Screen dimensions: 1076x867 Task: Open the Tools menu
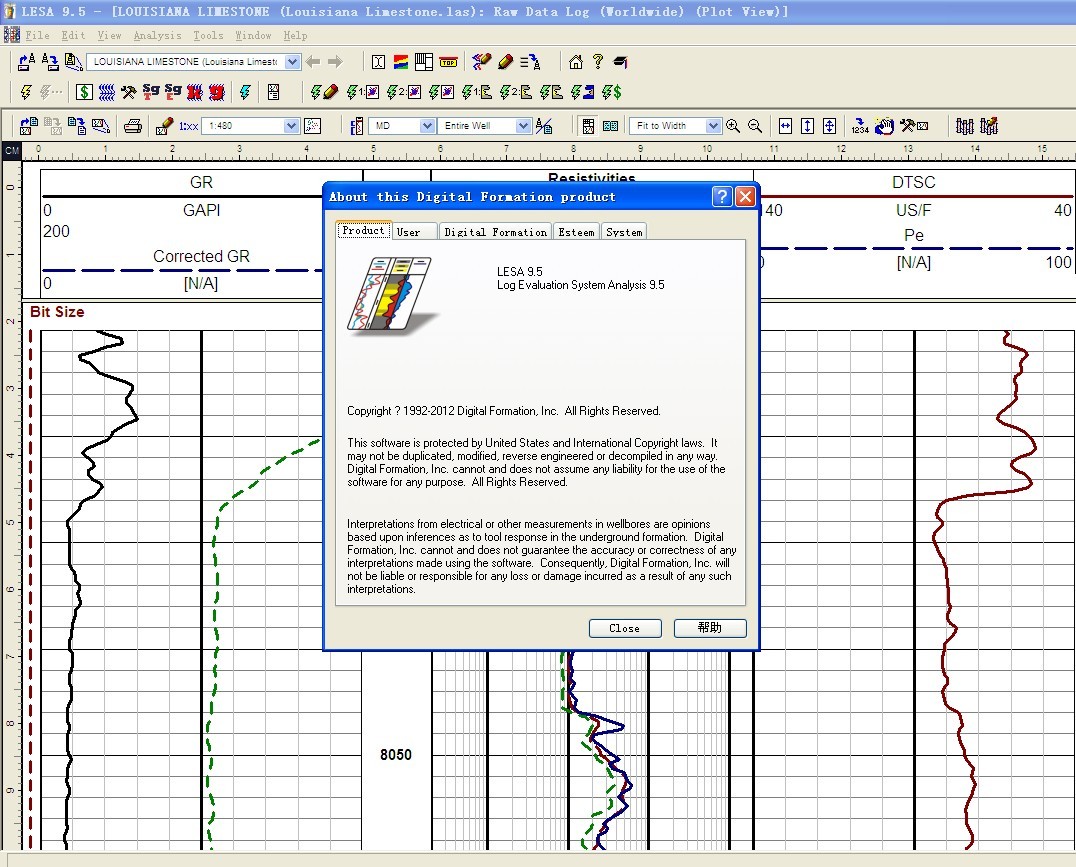tap(208, 36)
